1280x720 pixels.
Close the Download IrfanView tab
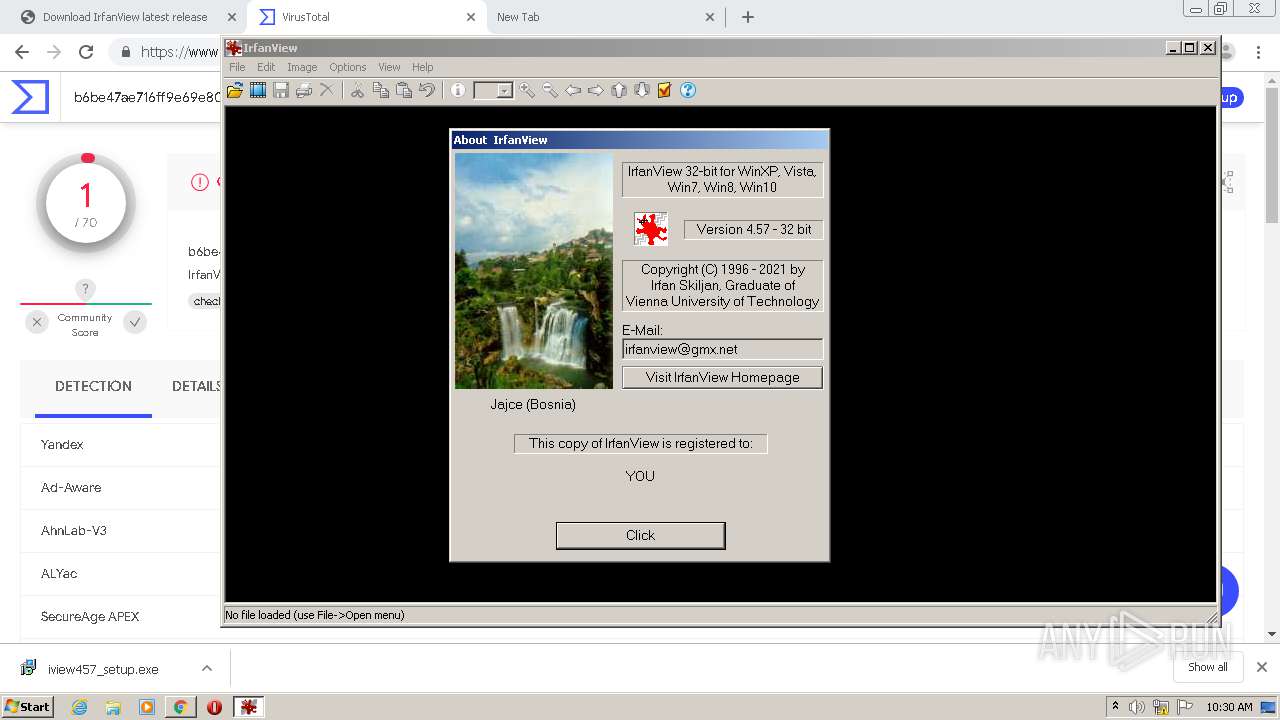tap(232, 17)
